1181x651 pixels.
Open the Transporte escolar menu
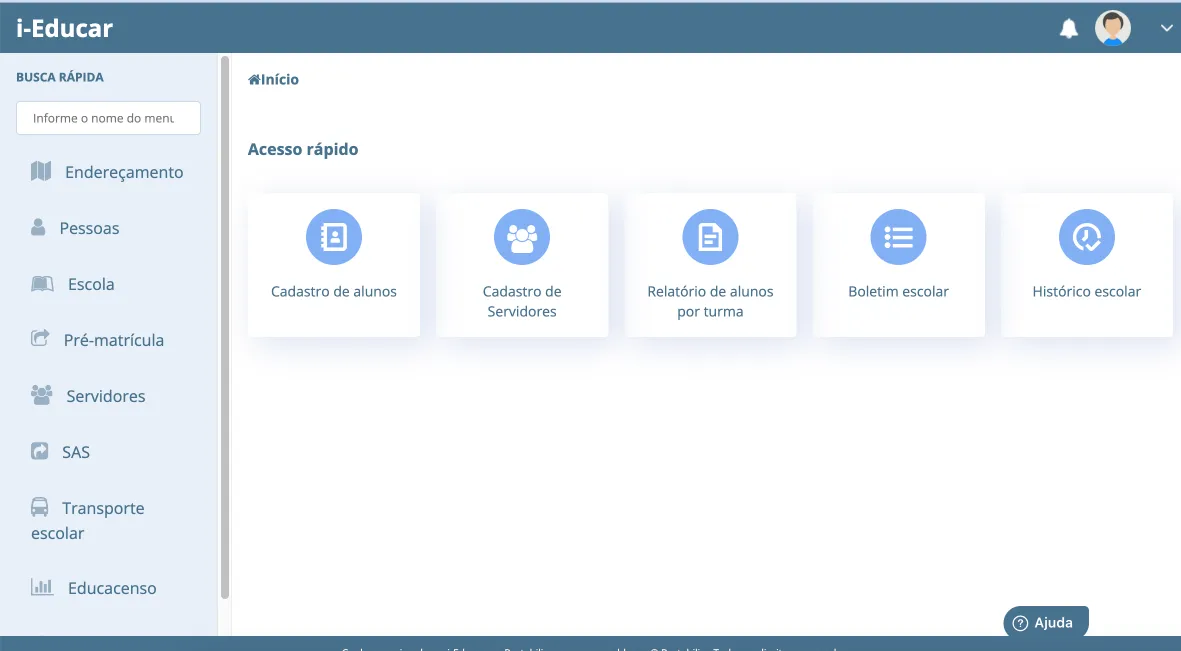pyautogui.click(x=87, y=521)
